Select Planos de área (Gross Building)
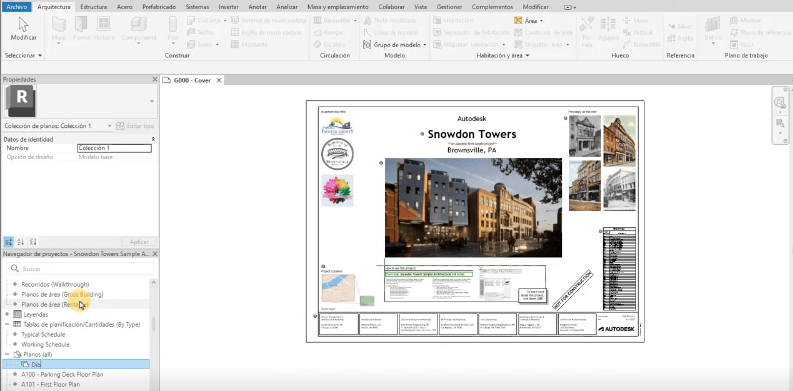 62,294
